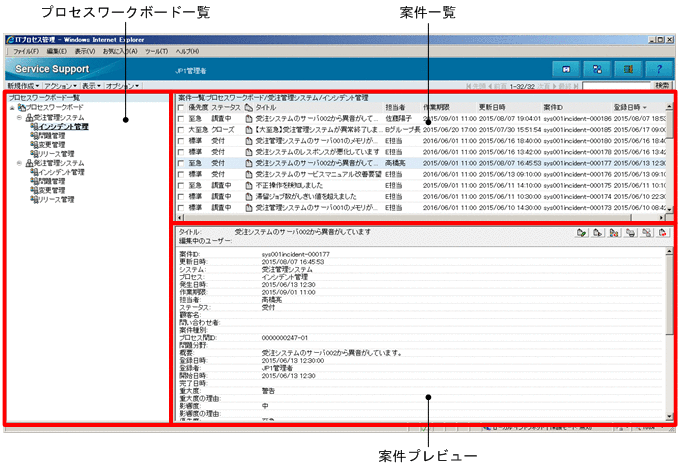
Task: Check the box for row sys001incident-000180
Action: tap(181, 141)
